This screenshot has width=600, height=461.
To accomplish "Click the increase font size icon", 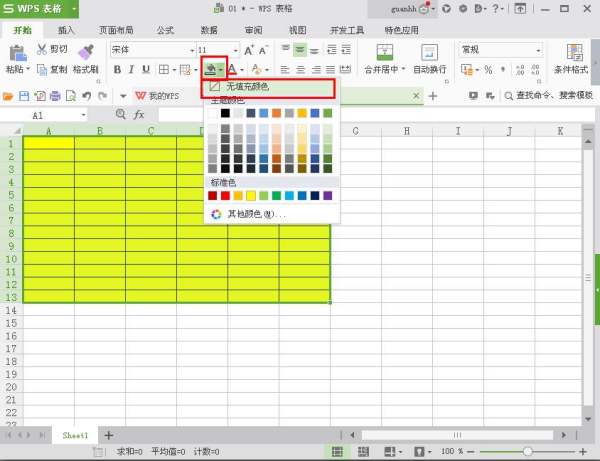I will (249, 49).
